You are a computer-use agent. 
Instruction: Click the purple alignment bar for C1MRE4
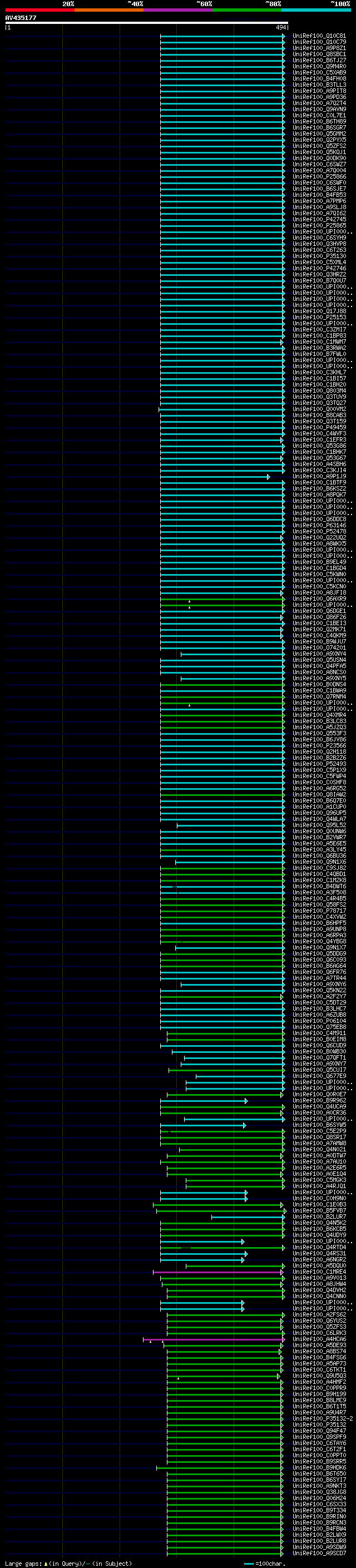[x=219, y=1272]
